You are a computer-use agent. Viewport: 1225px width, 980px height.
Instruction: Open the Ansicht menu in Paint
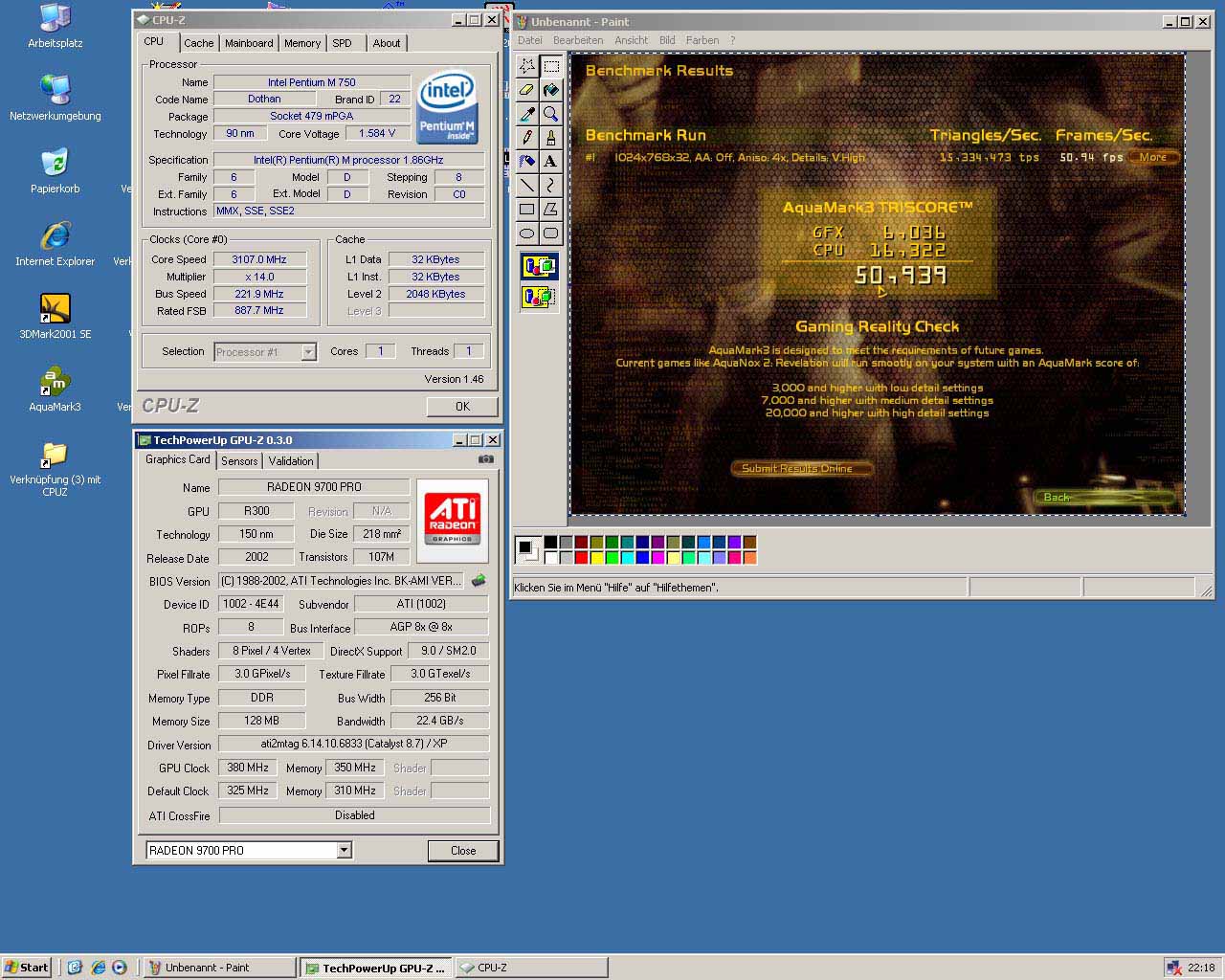coord(632,40)
